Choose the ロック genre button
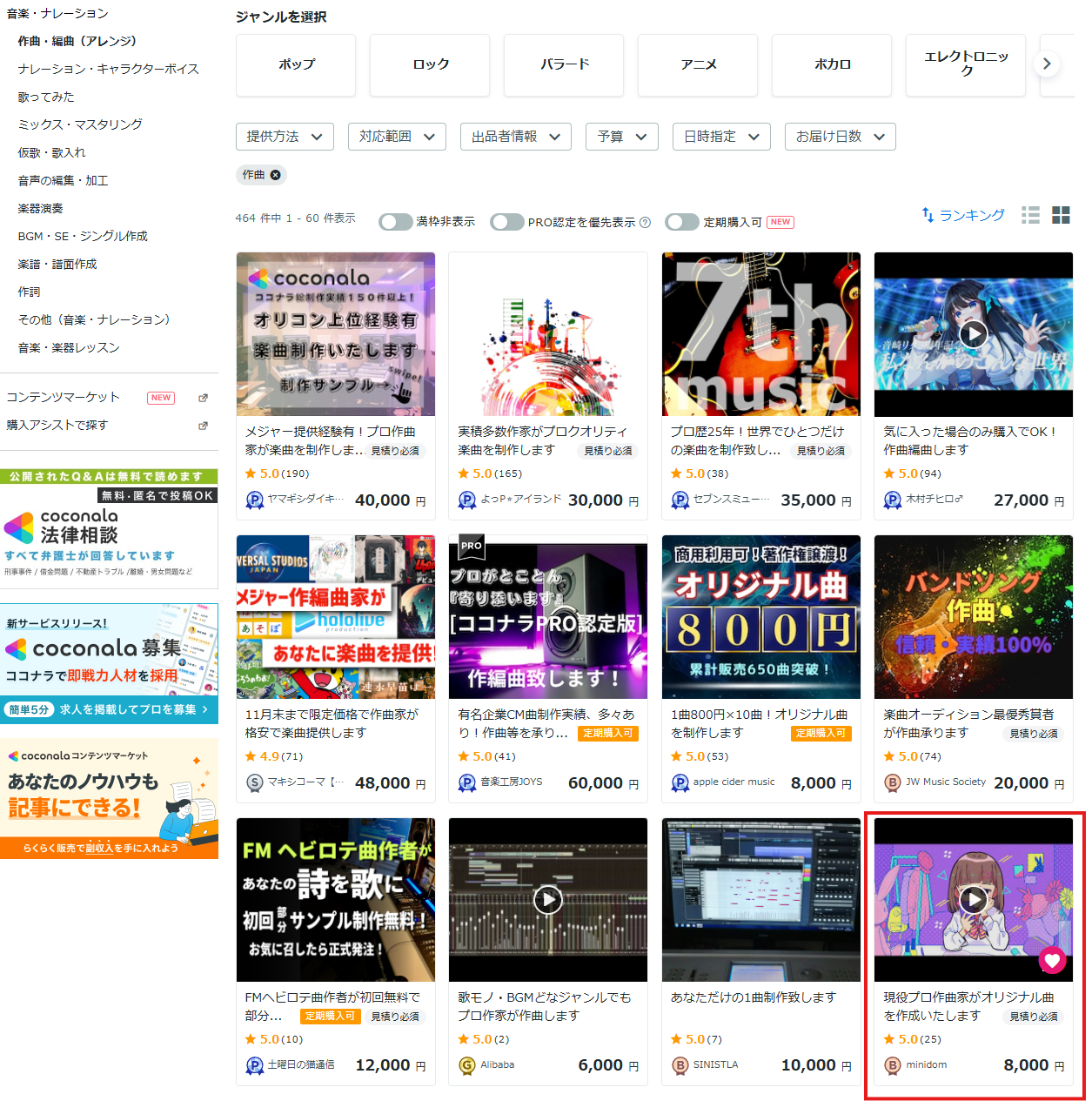 [430, 64]
